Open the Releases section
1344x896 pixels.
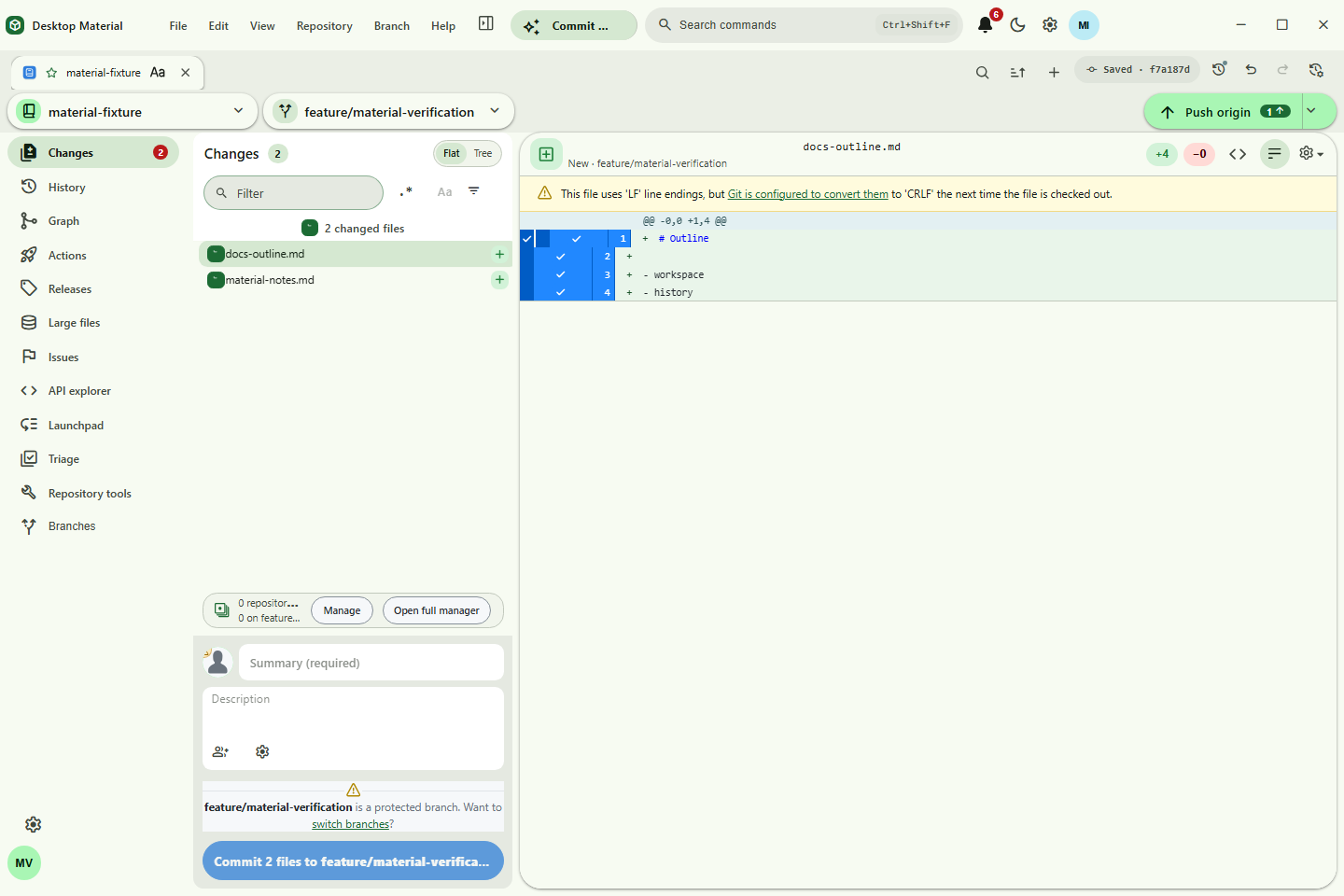tap(93, 288)
